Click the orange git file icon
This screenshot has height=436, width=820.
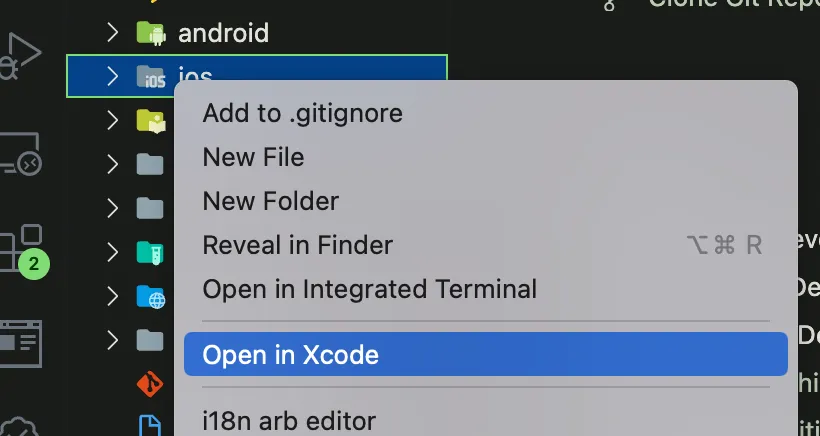point(150,384)
